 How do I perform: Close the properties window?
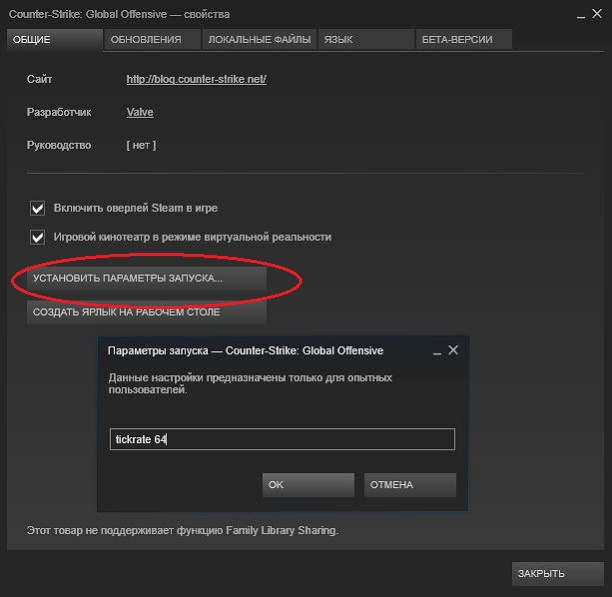pyautogui.click(x=597, y=14)
